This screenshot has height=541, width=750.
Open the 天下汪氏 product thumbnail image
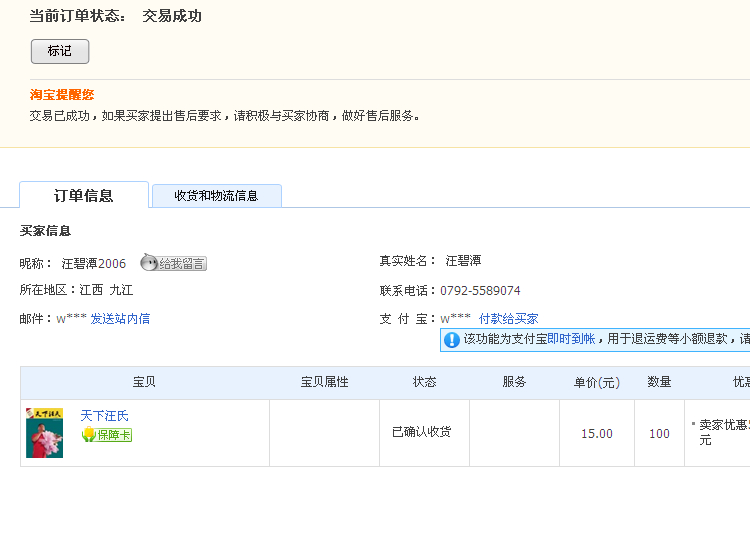(x=44, y=432)
